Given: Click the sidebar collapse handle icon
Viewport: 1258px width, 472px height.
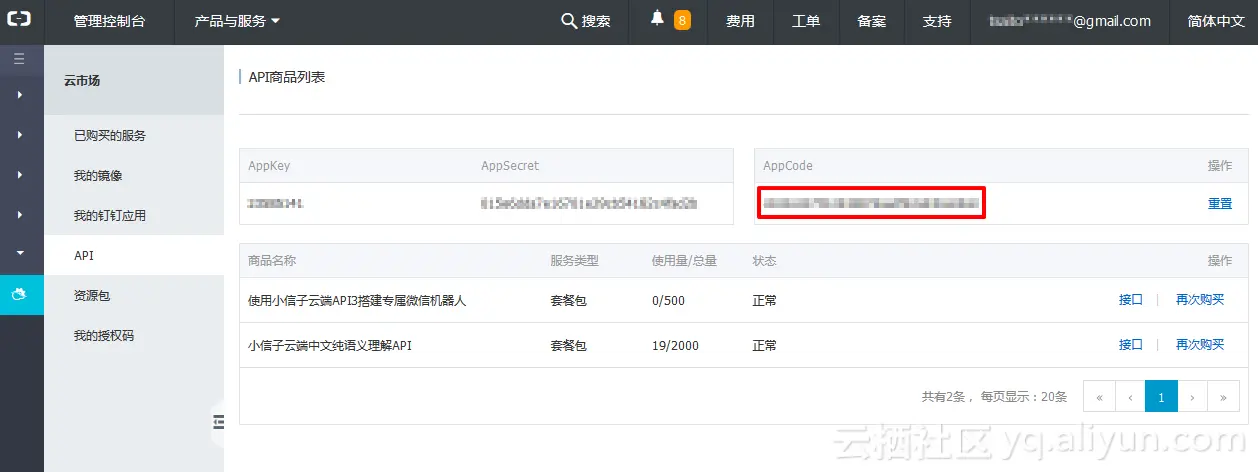Looking at the screenshot, I should [217, 424].
